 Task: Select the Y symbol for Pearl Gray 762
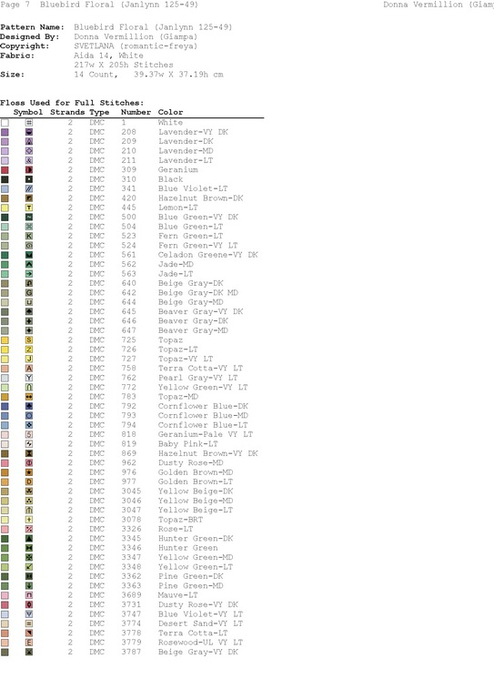coord(29,378)
